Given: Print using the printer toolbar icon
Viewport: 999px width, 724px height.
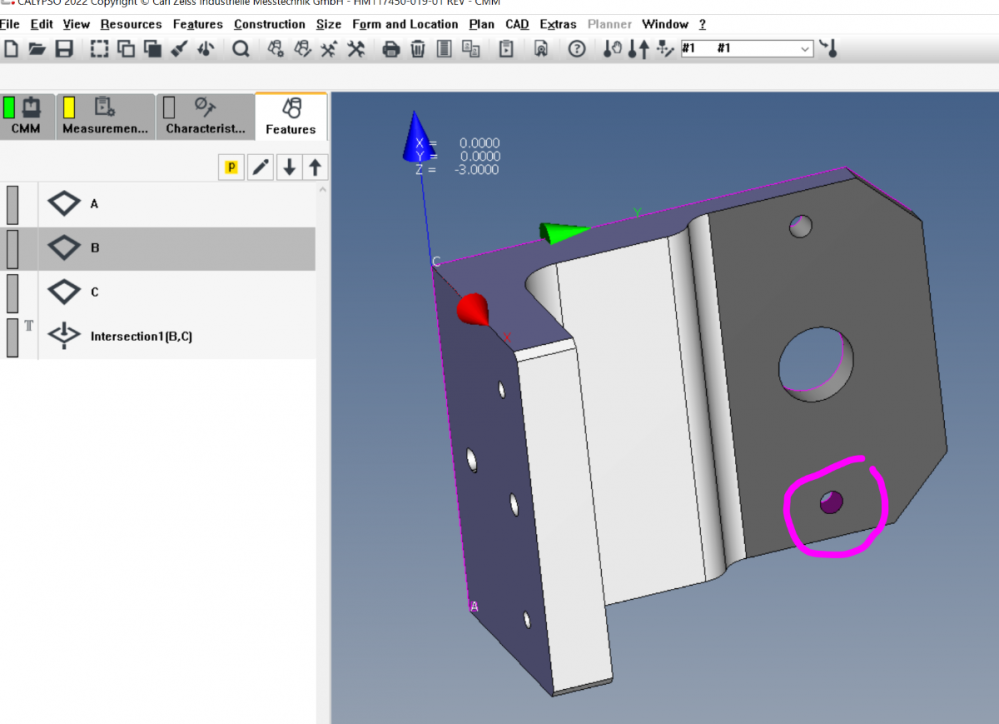Looking at the screenshot, I should [391, 48].
